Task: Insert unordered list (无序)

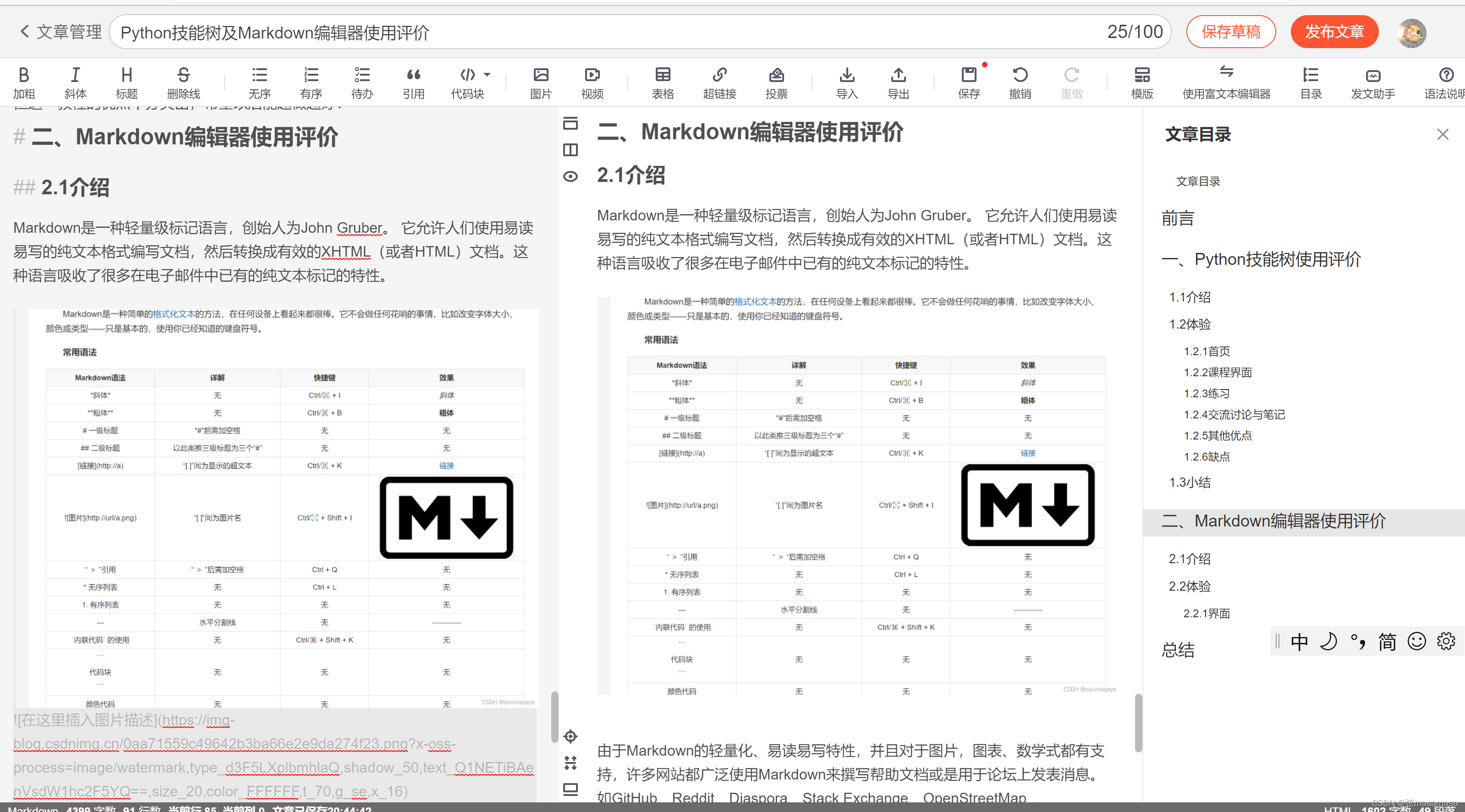Action: [x=259, y=83]
